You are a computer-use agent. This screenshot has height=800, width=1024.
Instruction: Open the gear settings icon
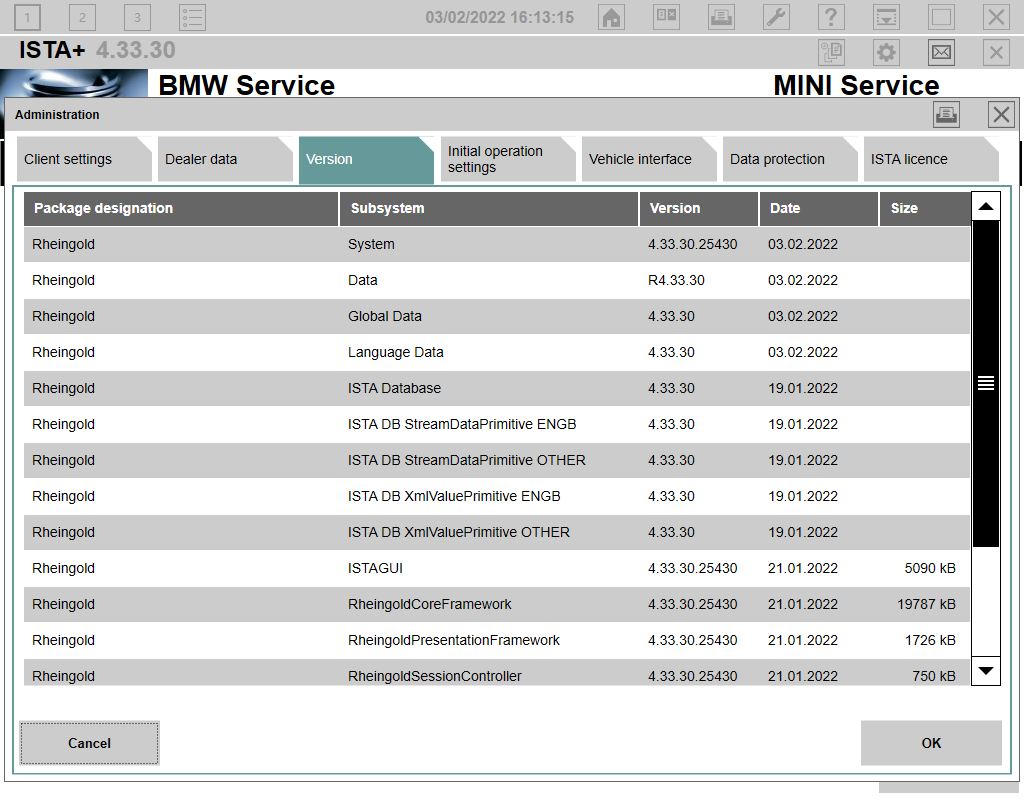tap(886, 52)
